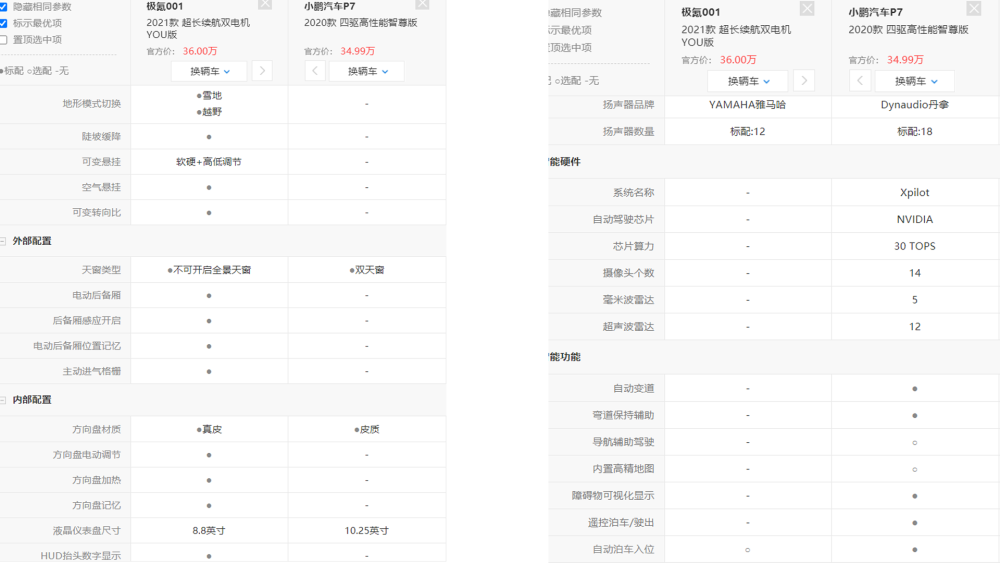This screenshot has height=563, width=1000.
Task: Click 毫米波雷达 value 5
Action: coord(915,300)
